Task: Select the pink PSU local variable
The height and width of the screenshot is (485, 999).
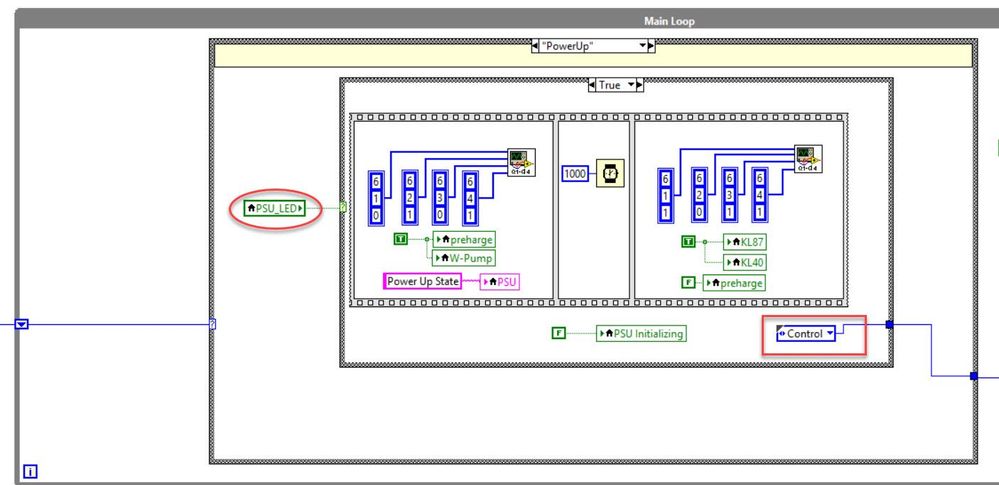Action: pos(500,281)
